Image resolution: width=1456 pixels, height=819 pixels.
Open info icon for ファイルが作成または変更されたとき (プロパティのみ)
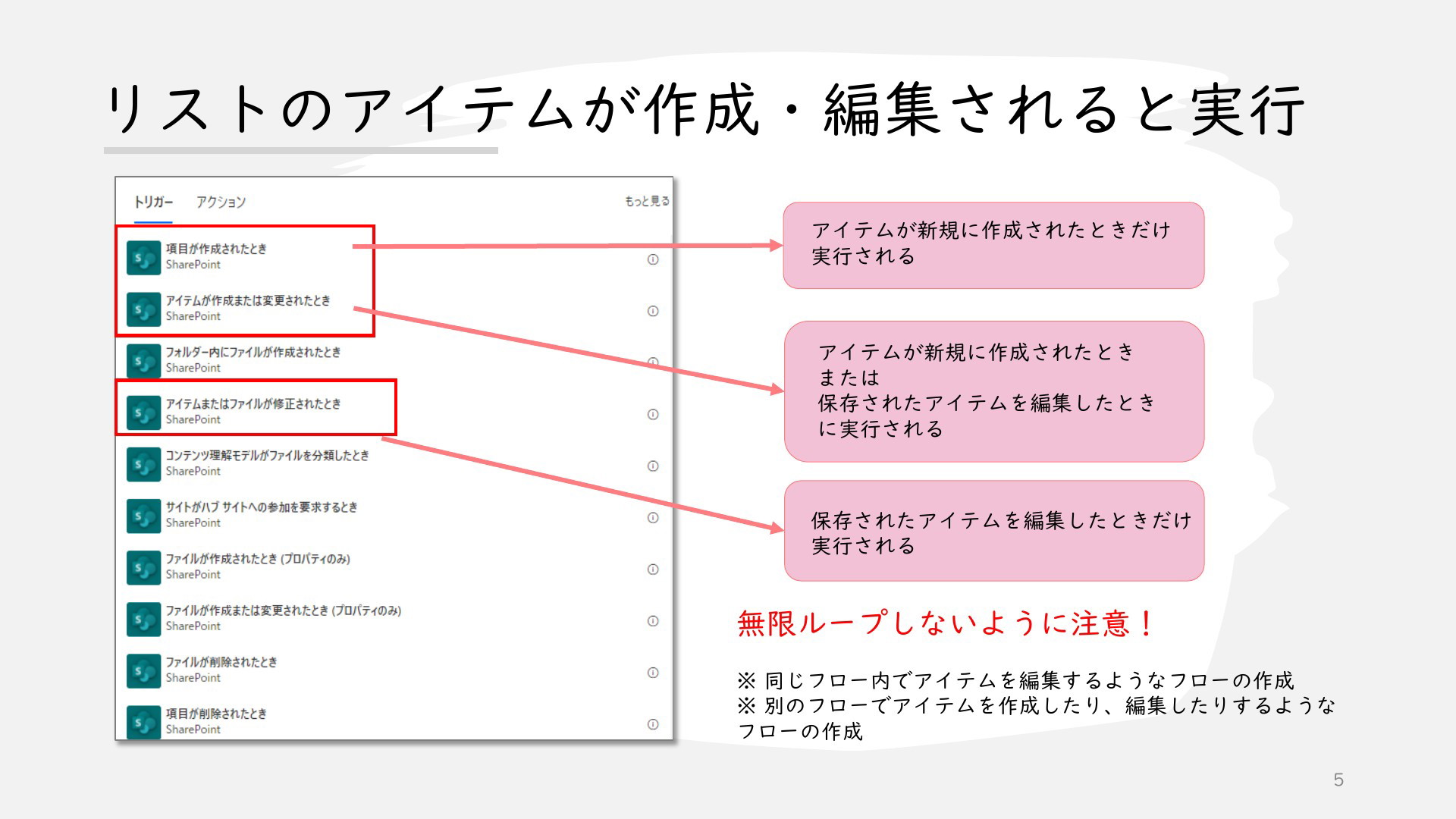coord(653,620)
